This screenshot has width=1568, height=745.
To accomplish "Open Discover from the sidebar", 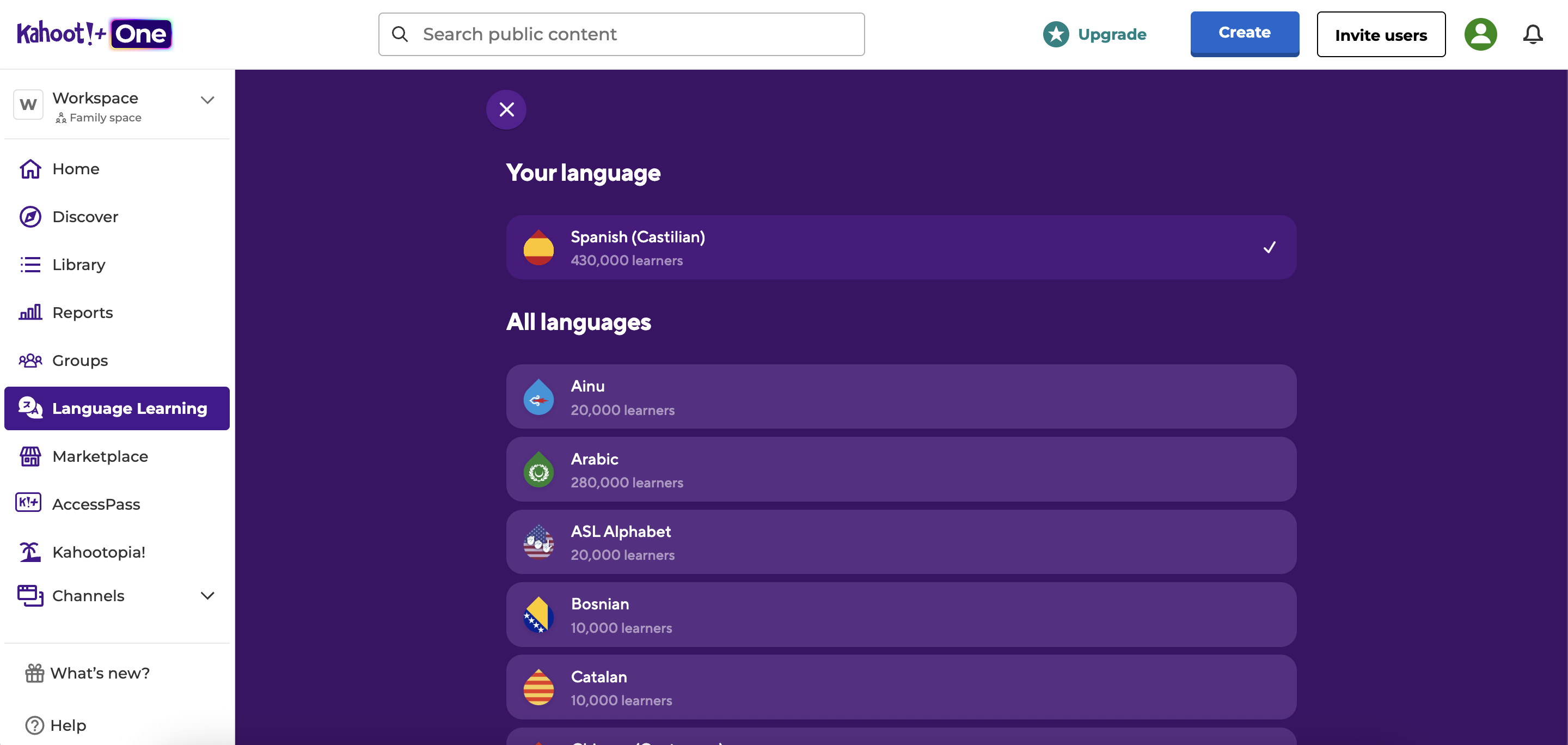I will tap(117, 217).
